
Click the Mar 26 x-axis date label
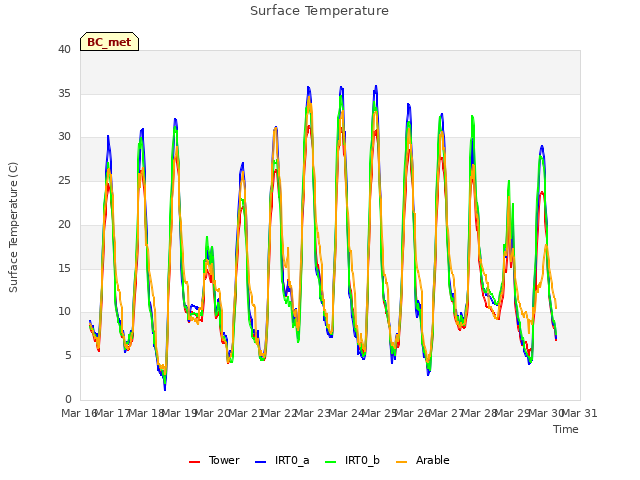(413, 413)
